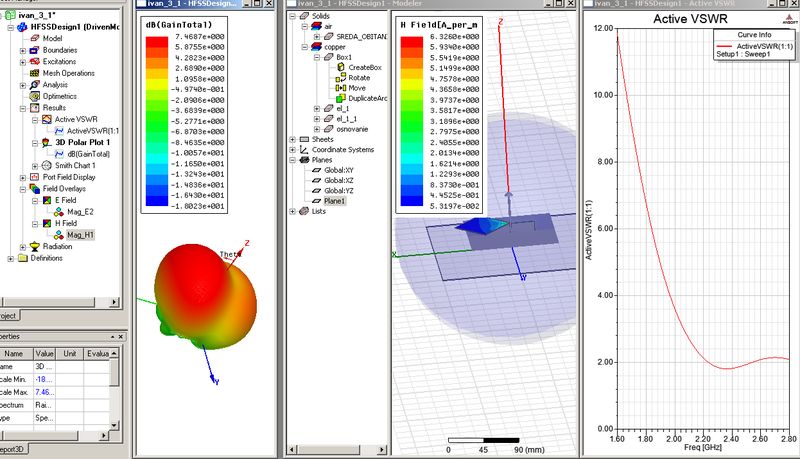
Task: Click the DuplicateArc operation icon
Action: [x=341, y=97]
